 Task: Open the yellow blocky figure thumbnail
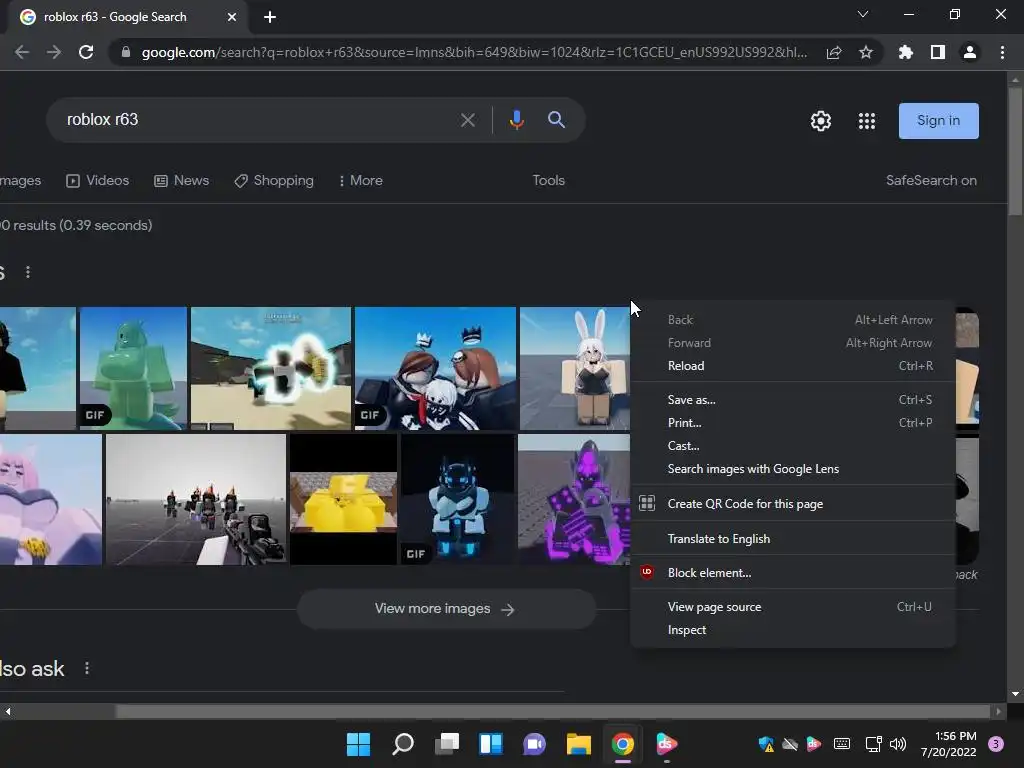point(344,499)
